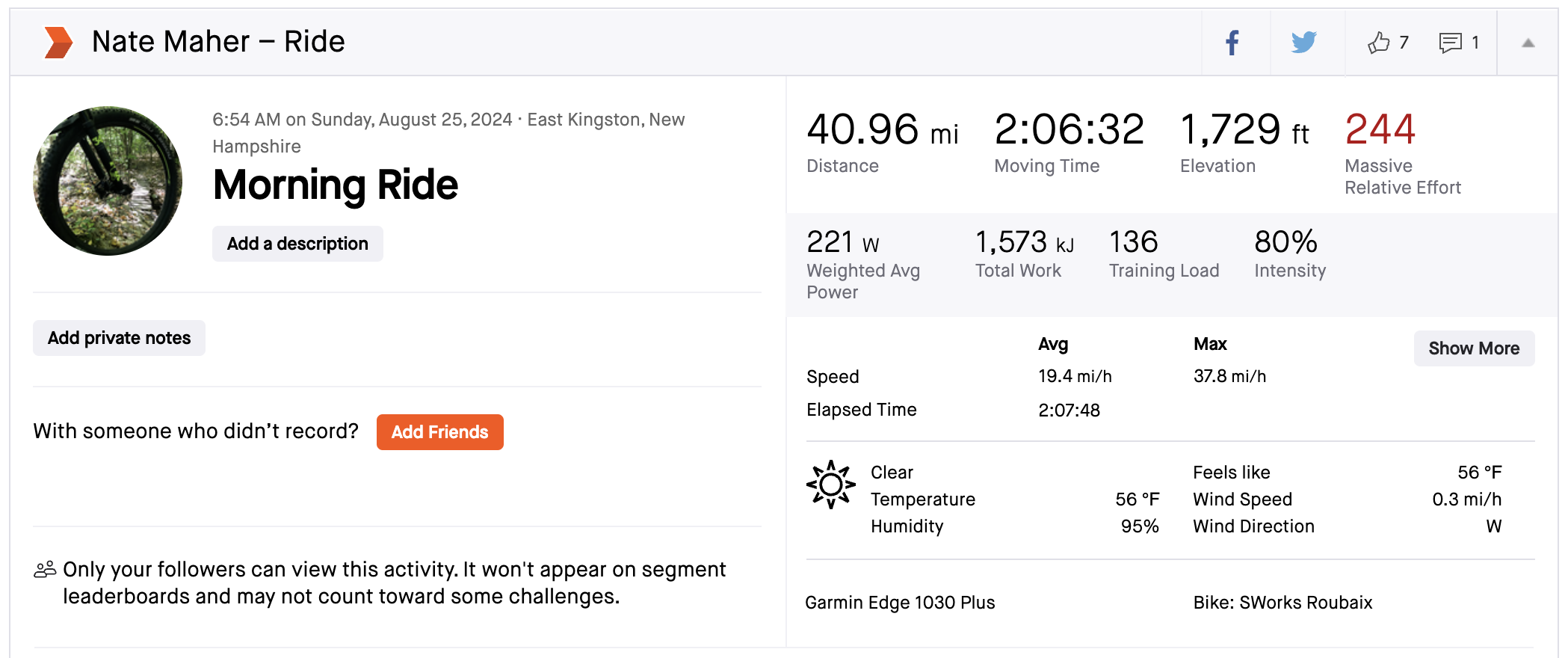This screenshot has width=1568, height=658.
Task: Open the round bike wheel profile photo
Action: pyautogui.click(x=108, y=181)
